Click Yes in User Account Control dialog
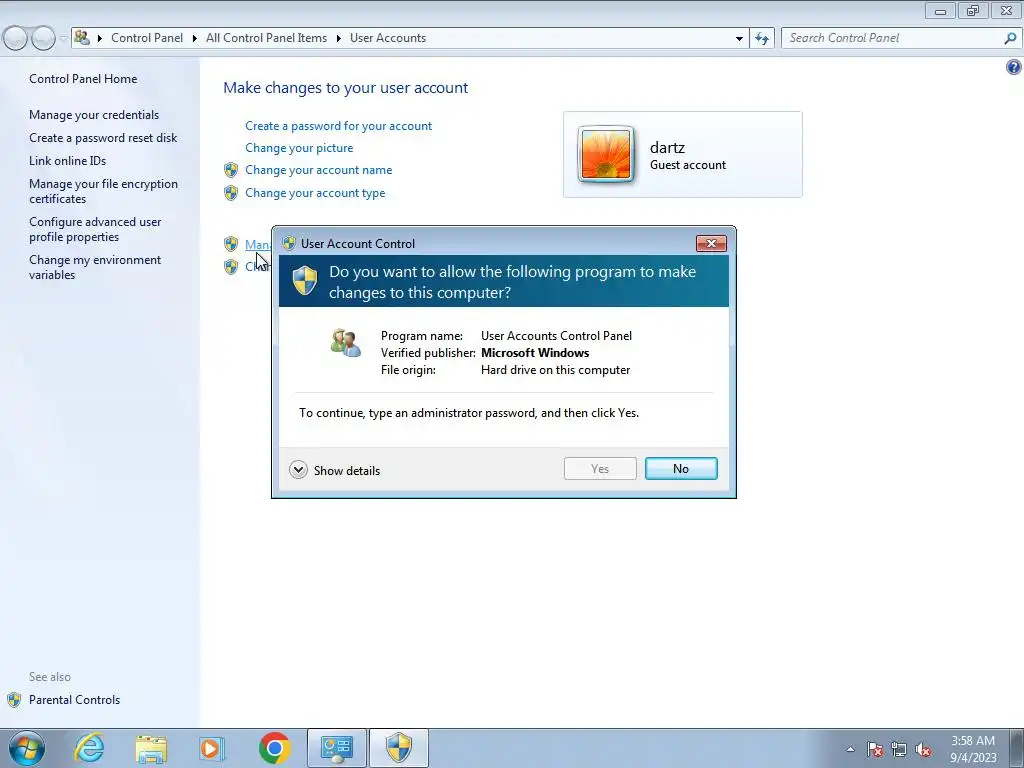This screenshot has width=1024, height=768. pyautogui.click(x=600, y=469)
